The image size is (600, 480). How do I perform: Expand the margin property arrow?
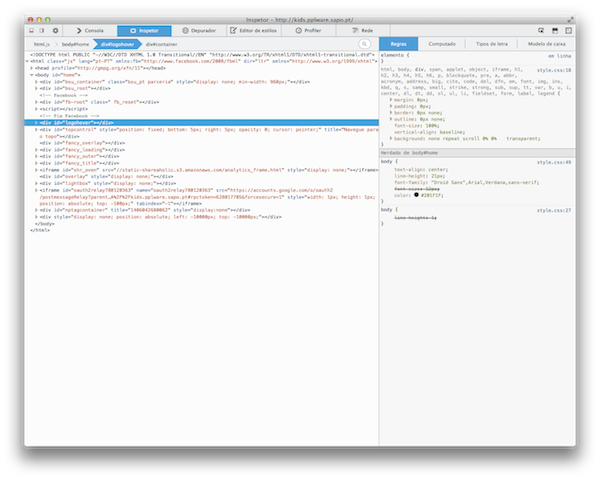tap(391, 100)
